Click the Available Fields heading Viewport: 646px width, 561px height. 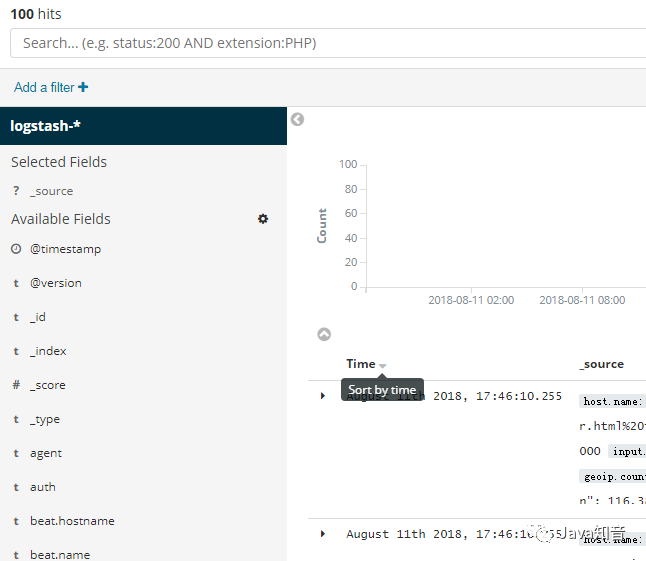[61, 219]
